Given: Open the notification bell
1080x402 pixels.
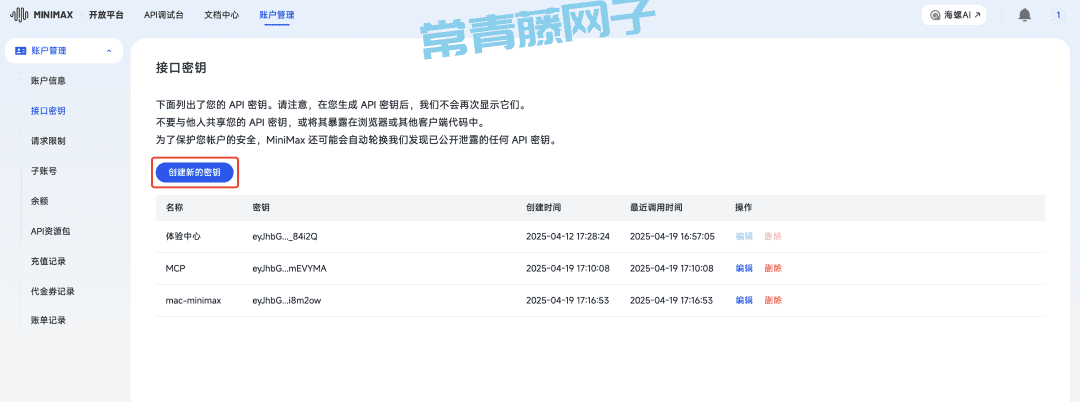Looking at the screenshot, I should click(x=1024, y=15).
